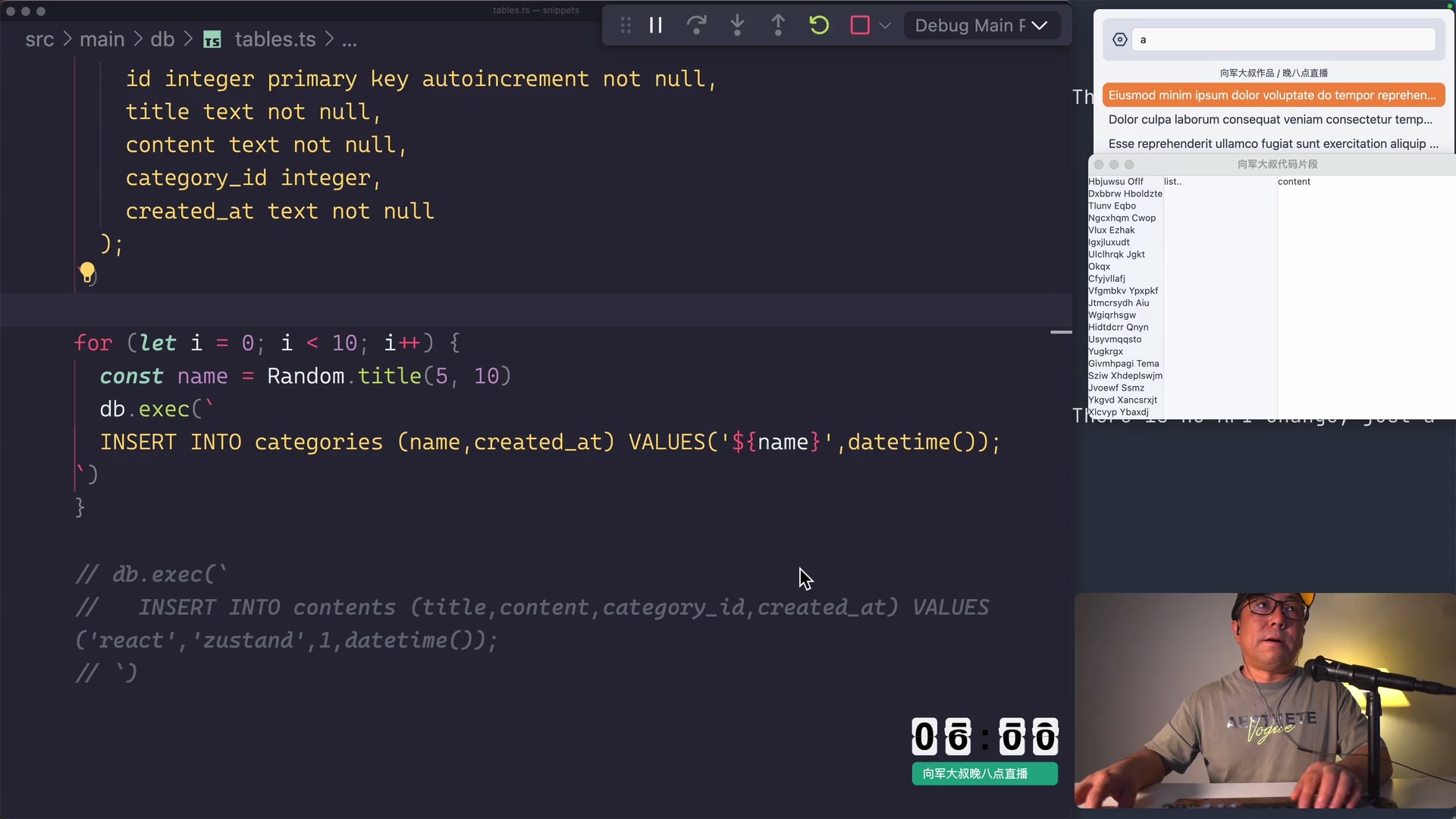This screenshot has height=819, width=1456.
Task: Restart debugging via the green restart icon
Action: (819, 25)
